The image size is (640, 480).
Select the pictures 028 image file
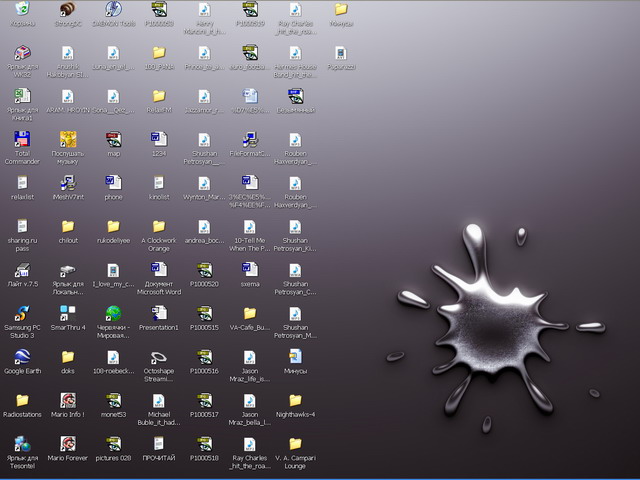[113, 444]
